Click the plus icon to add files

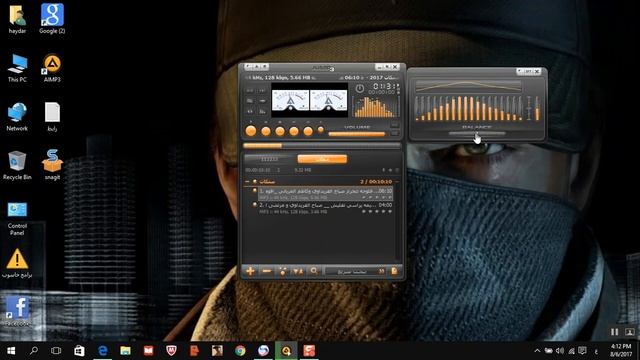[x=250, y=271]
